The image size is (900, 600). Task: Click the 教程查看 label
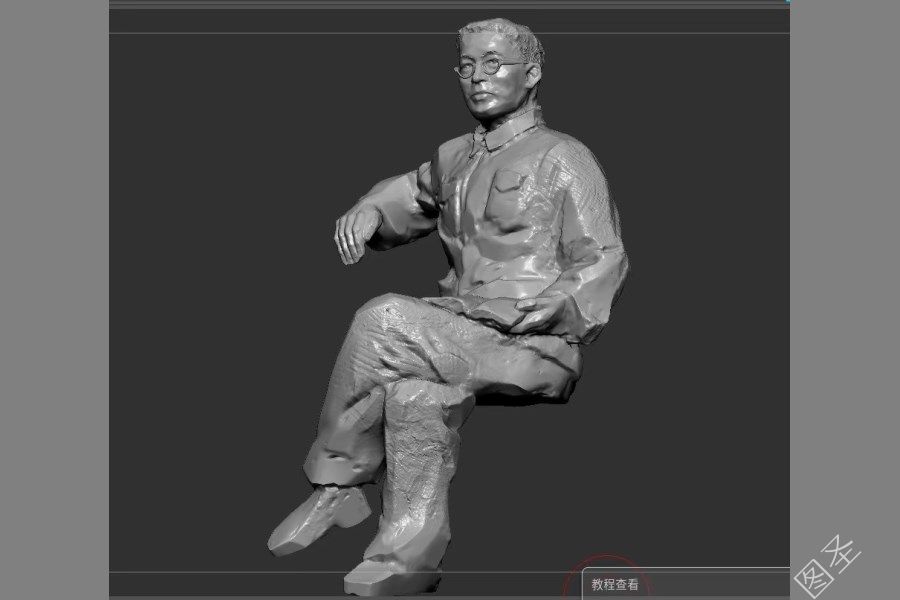[615, 585]
